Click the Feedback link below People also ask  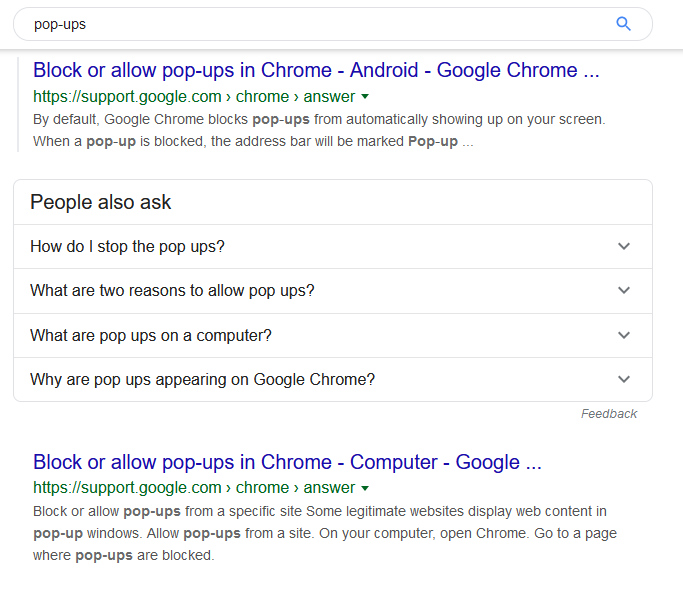609,414
